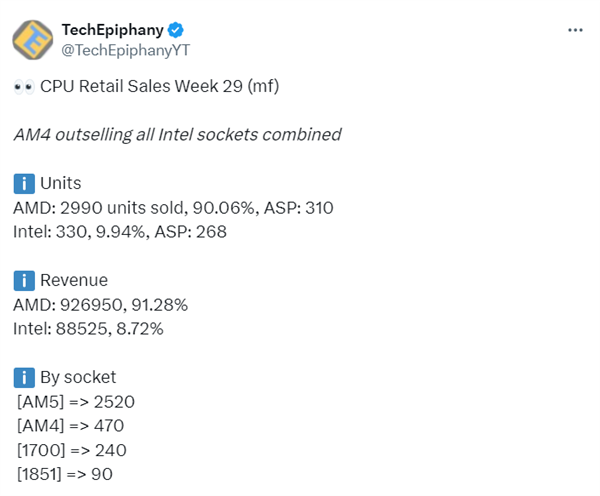Click the [1851] => 90 socket line

tap(66, 473)
